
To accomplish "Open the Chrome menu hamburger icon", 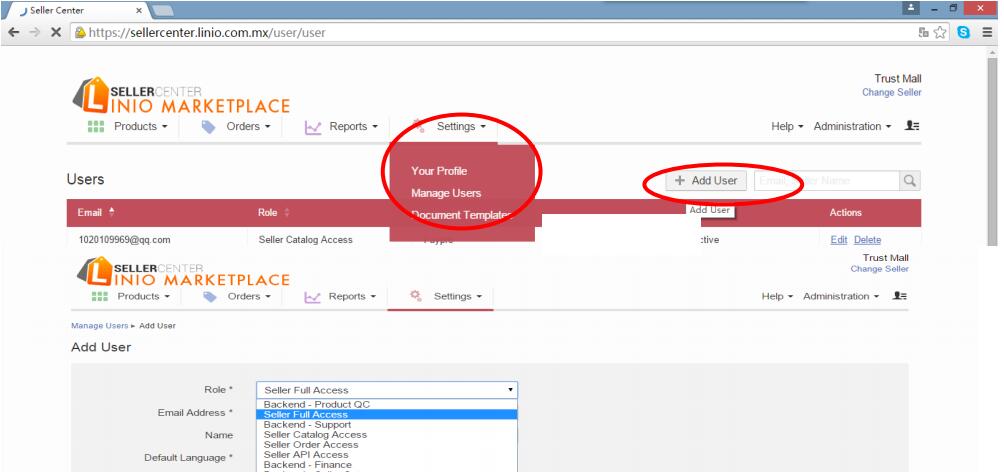I will [987, 32].
